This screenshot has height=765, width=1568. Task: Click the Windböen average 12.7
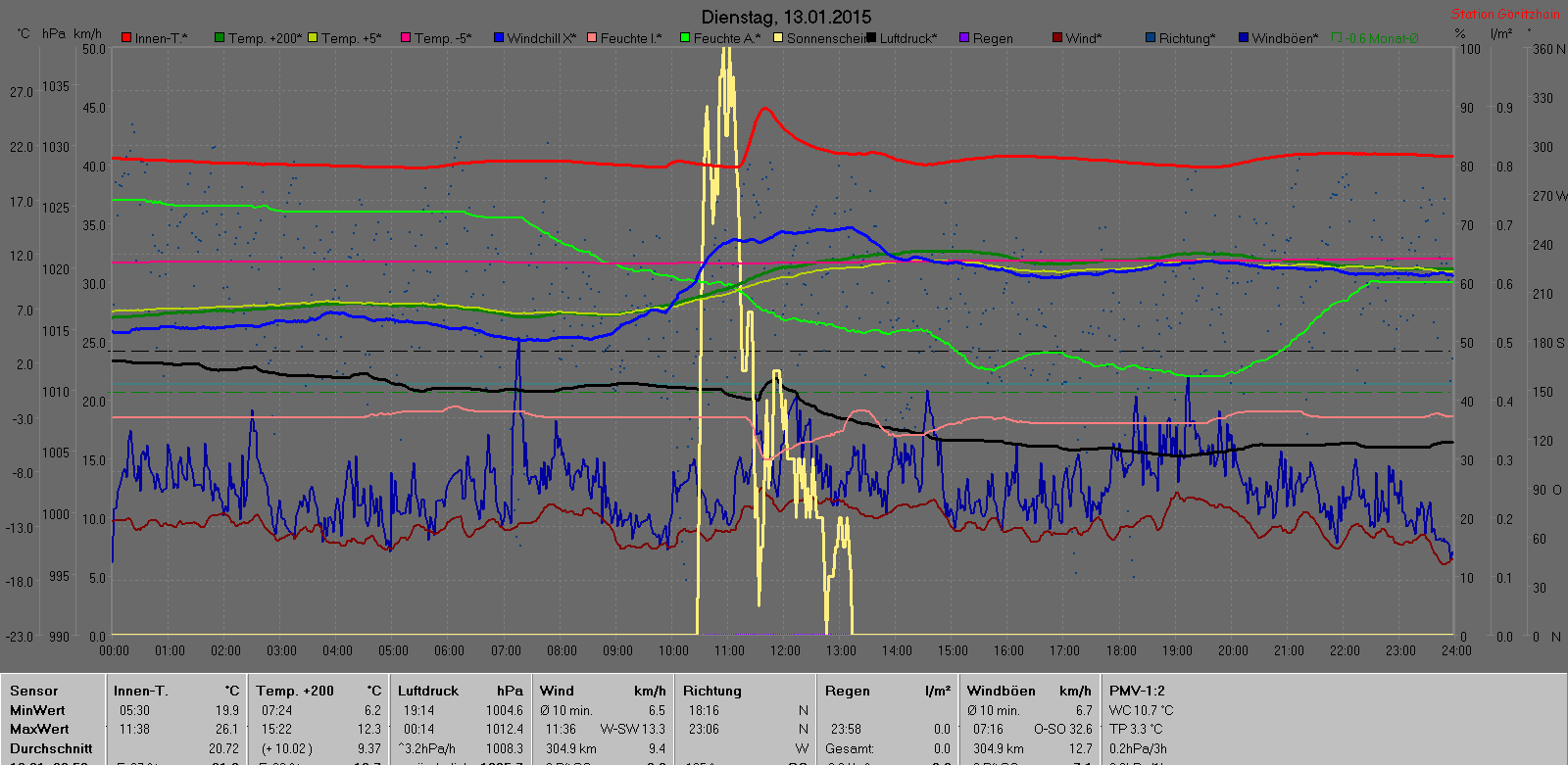(x=1080, y=748)
